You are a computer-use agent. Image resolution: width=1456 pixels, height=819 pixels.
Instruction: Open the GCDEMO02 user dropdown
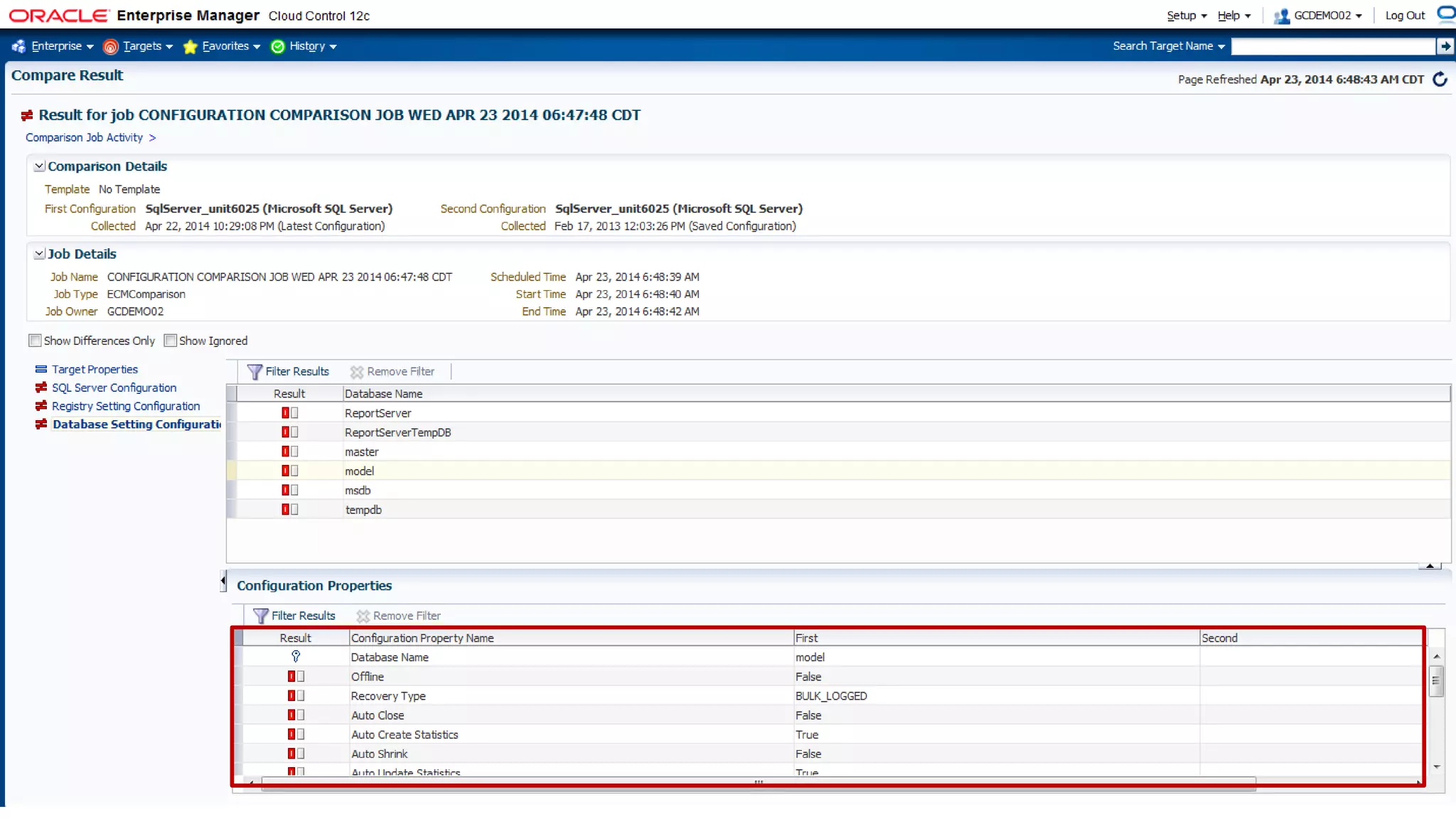(1327, 16)
